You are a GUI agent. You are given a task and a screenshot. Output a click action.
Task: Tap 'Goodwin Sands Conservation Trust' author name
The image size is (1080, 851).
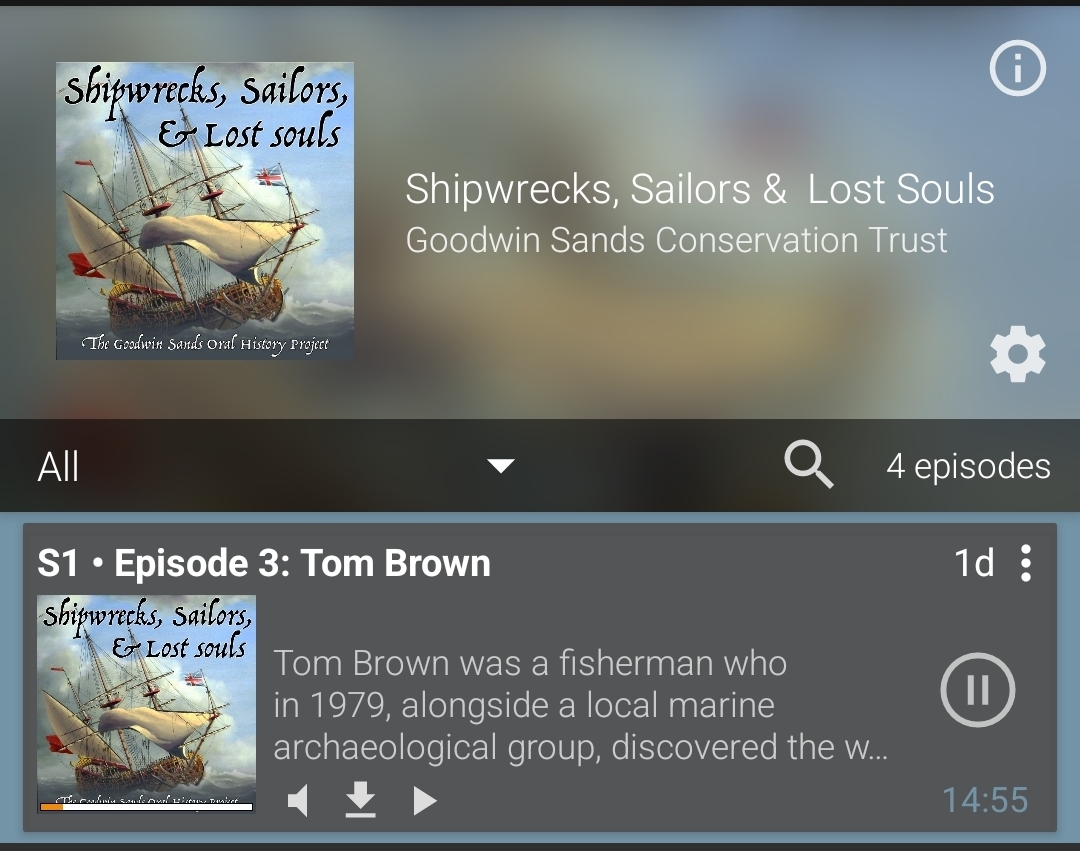point(676,240)
